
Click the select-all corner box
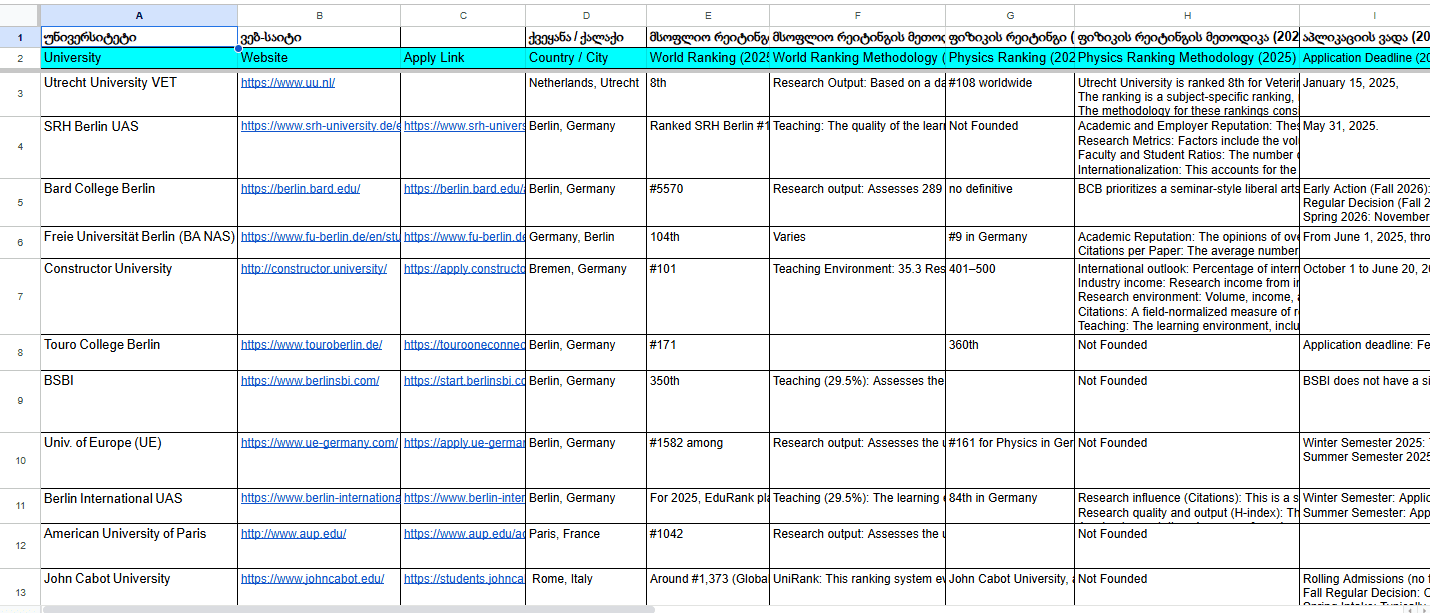point(20,15)
